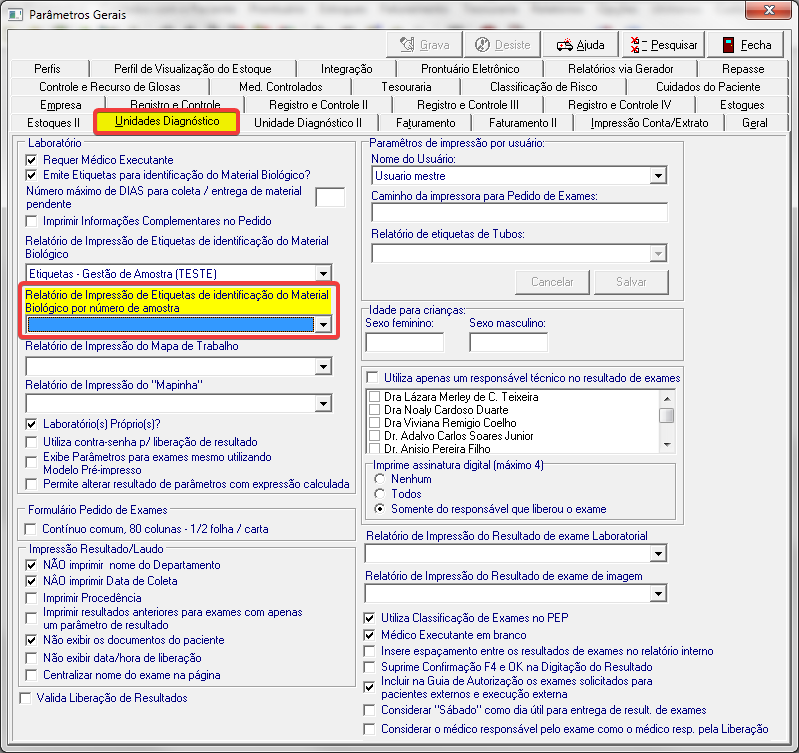Screen dimensions: 799x753
Task: Open the Classificação de Risco tab
Action: click(x=543, y=87)
